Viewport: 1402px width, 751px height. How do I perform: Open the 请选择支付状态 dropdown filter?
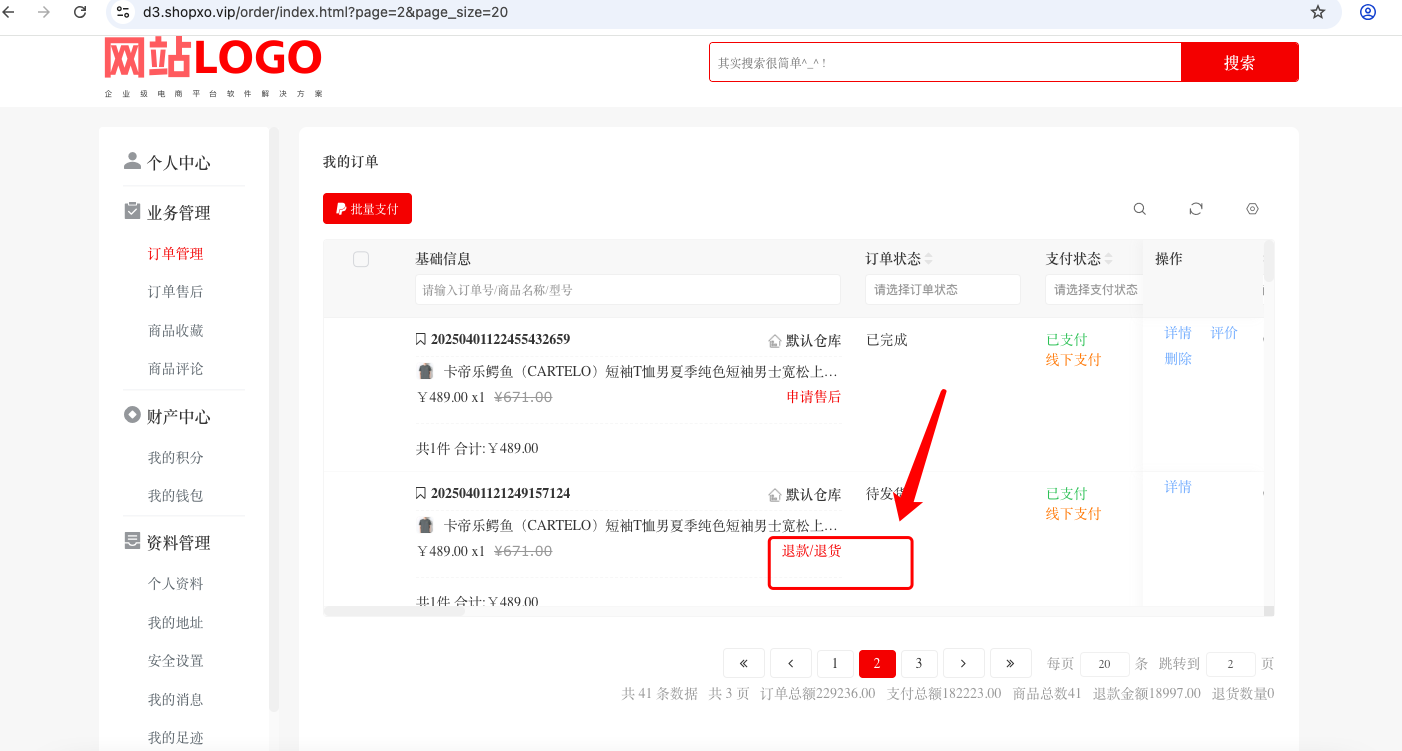click(1093, 289)
